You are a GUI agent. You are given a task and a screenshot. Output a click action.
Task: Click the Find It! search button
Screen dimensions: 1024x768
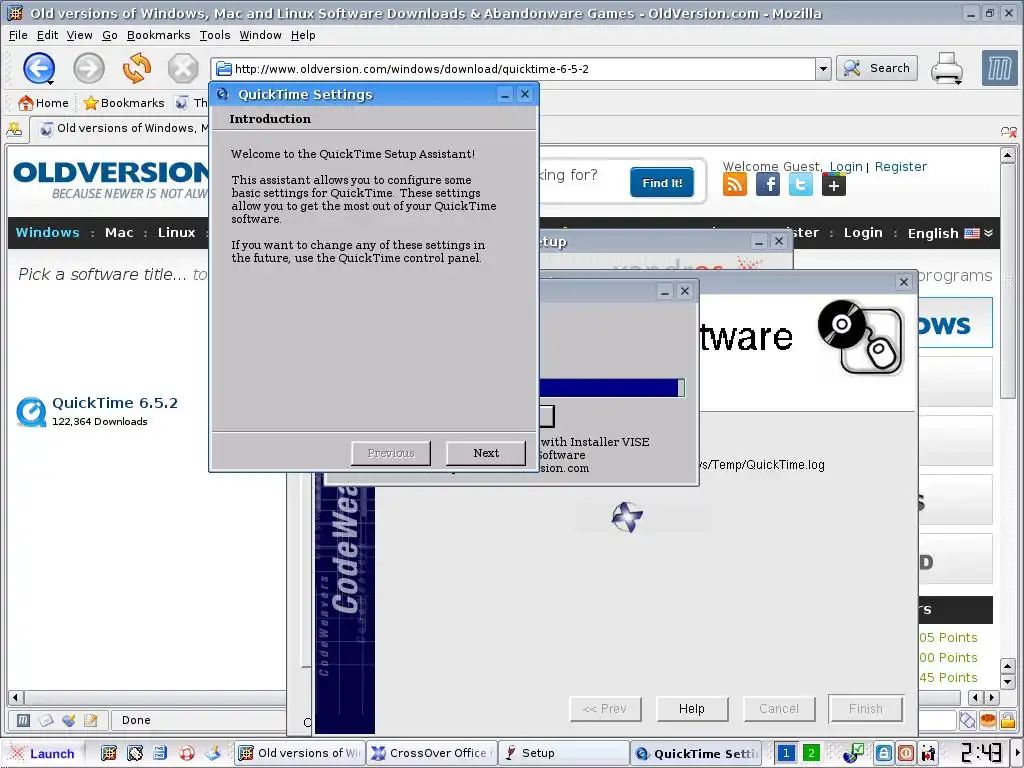(662, 182)
